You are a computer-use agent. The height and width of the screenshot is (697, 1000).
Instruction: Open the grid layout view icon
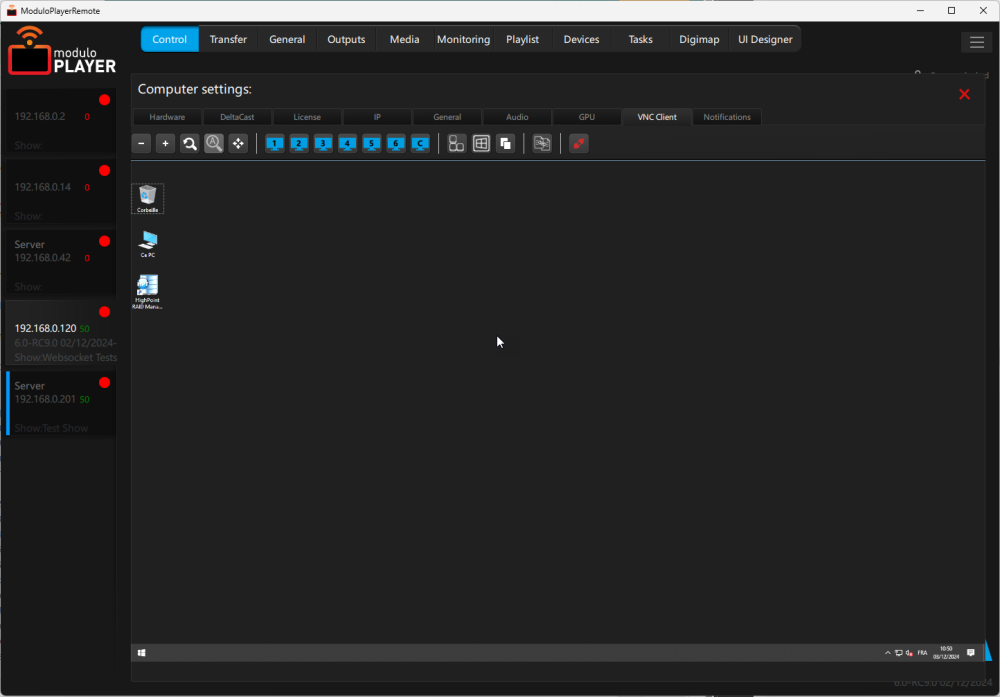[x=481, y=143]
